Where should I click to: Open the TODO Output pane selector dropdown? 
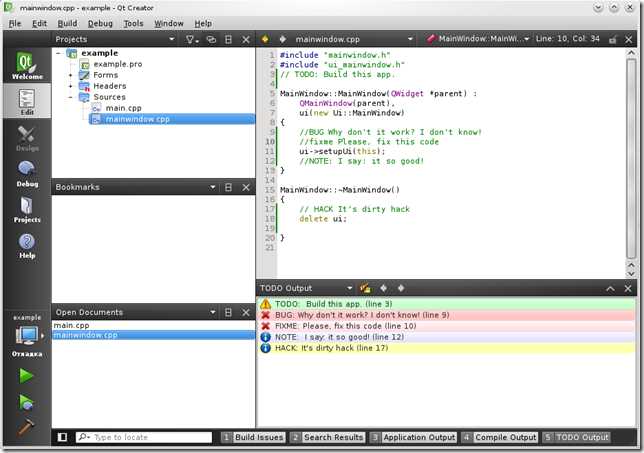(x=349, y=288)
